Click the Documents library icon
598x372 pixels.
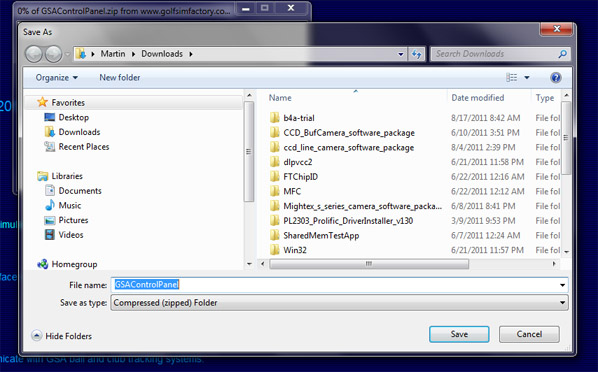tap(50, 190)
